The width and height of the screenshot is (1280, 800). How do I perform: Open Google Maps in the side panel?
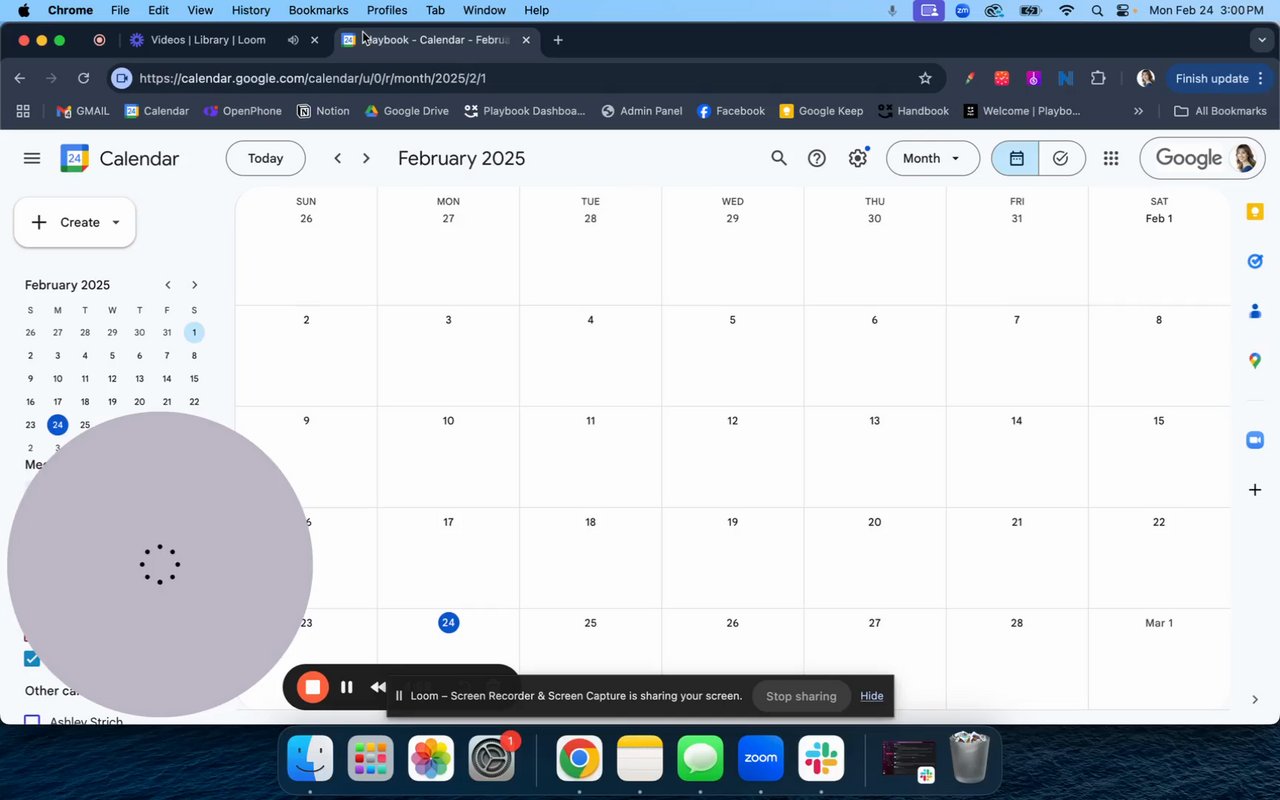point(1255,360)
